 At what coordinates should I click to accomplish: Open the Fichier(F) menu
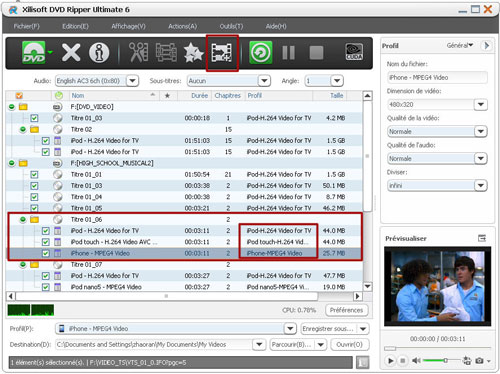pos(27,26)
